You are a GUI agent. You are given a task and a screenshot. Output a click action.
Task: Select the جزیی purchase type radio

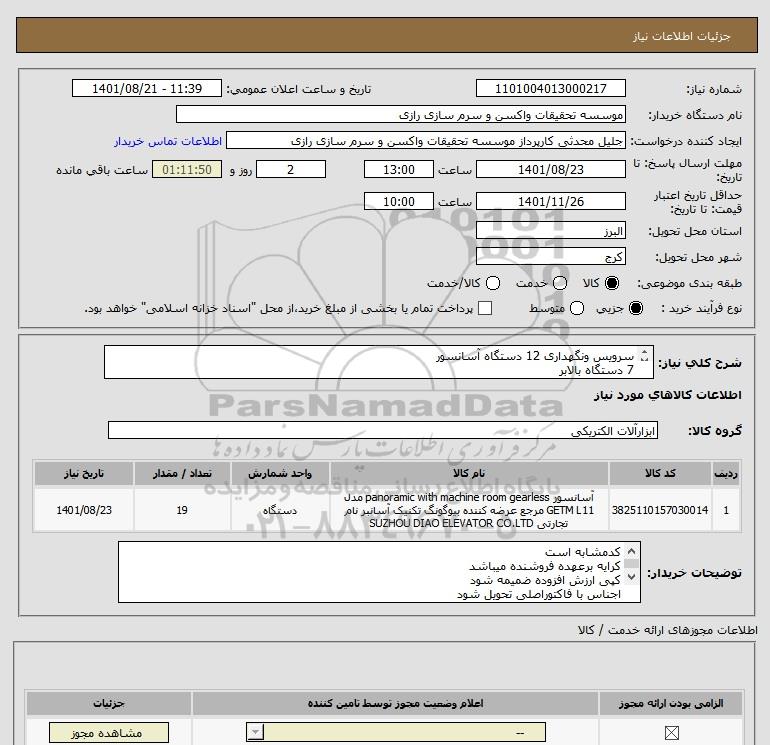point(635,308)
